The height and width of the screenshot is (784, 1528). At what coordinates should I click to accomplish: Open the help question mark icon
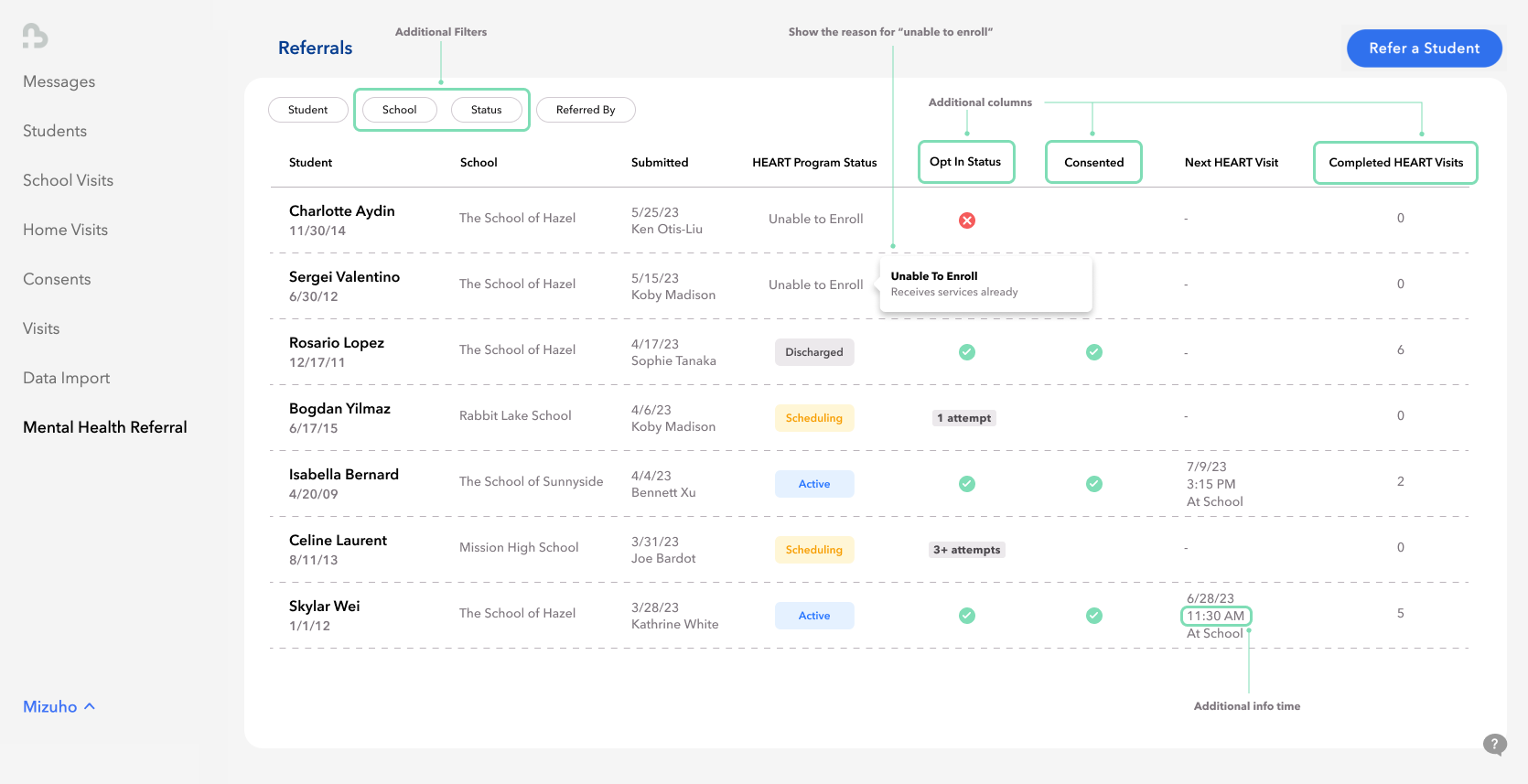point(1494,744)
